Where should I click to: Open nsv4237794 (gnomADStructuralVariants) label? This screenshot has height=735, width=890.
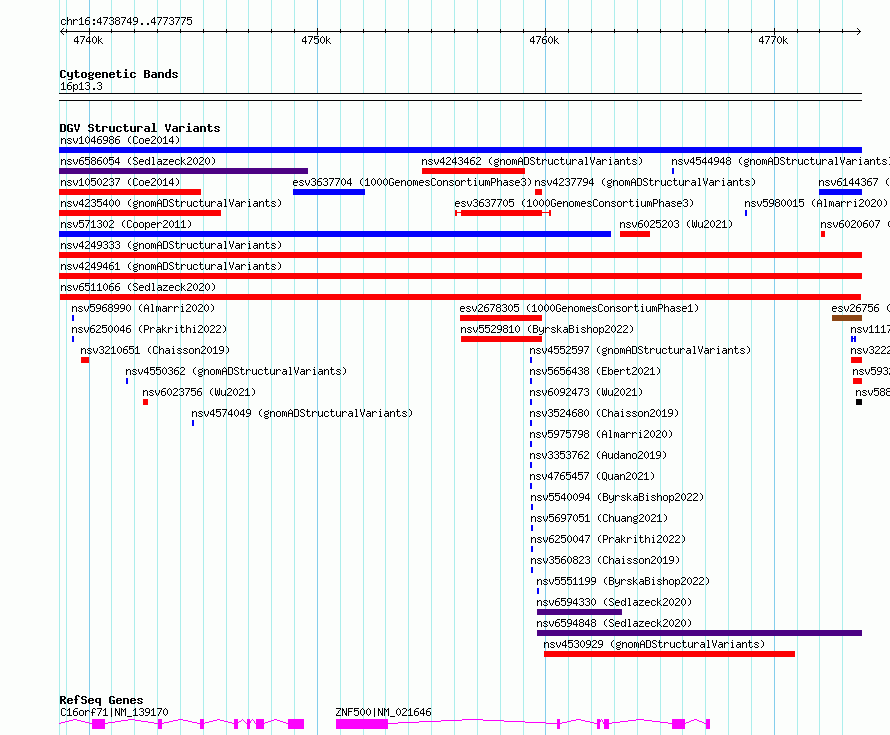click(645, 182)
